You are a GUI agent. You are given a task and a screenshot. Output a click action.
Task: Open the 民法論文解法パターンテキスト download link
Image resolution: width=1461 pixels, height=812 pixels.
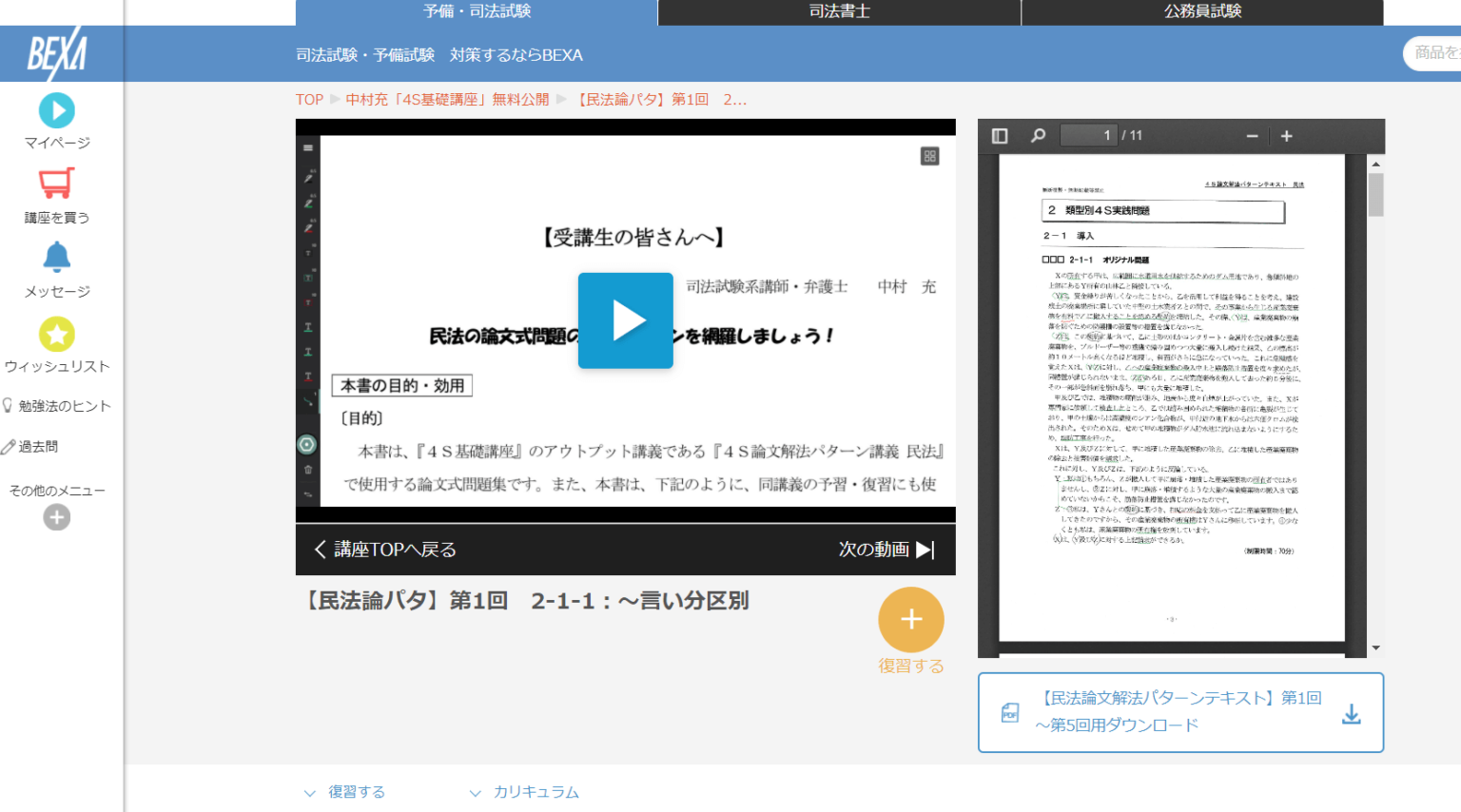[1179, 712]
